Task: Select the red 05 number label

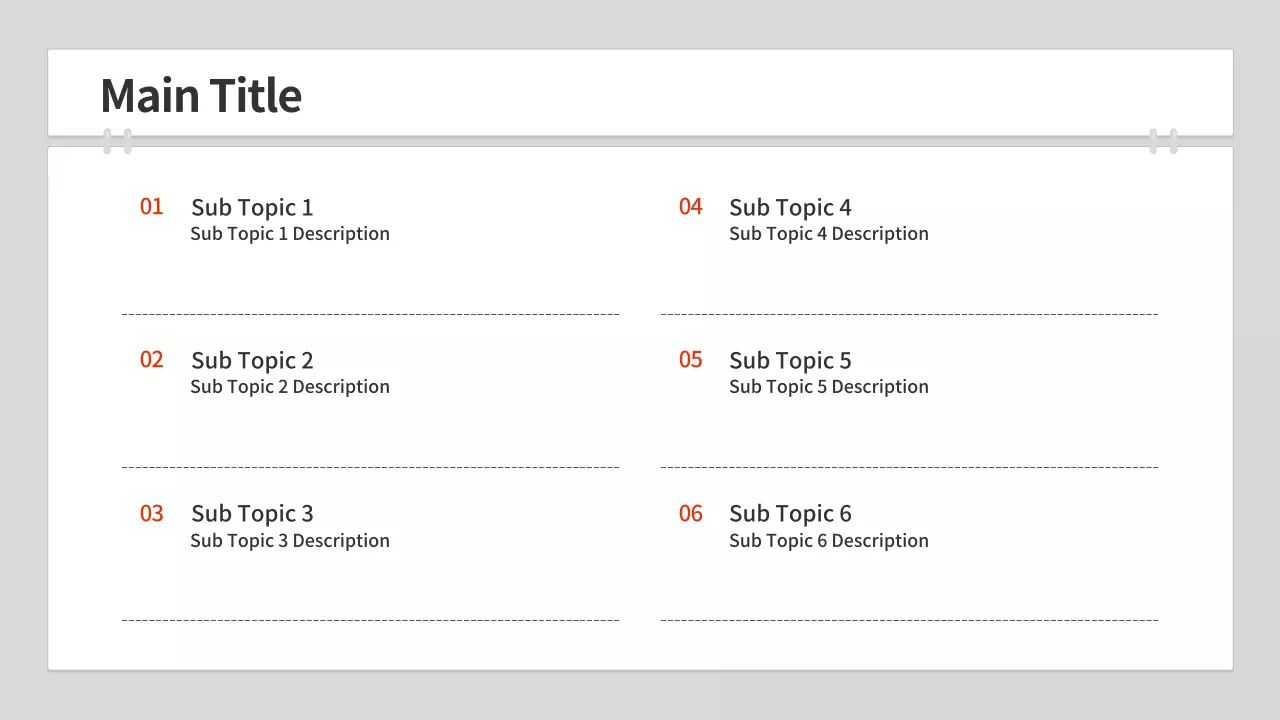Action: 690,360
